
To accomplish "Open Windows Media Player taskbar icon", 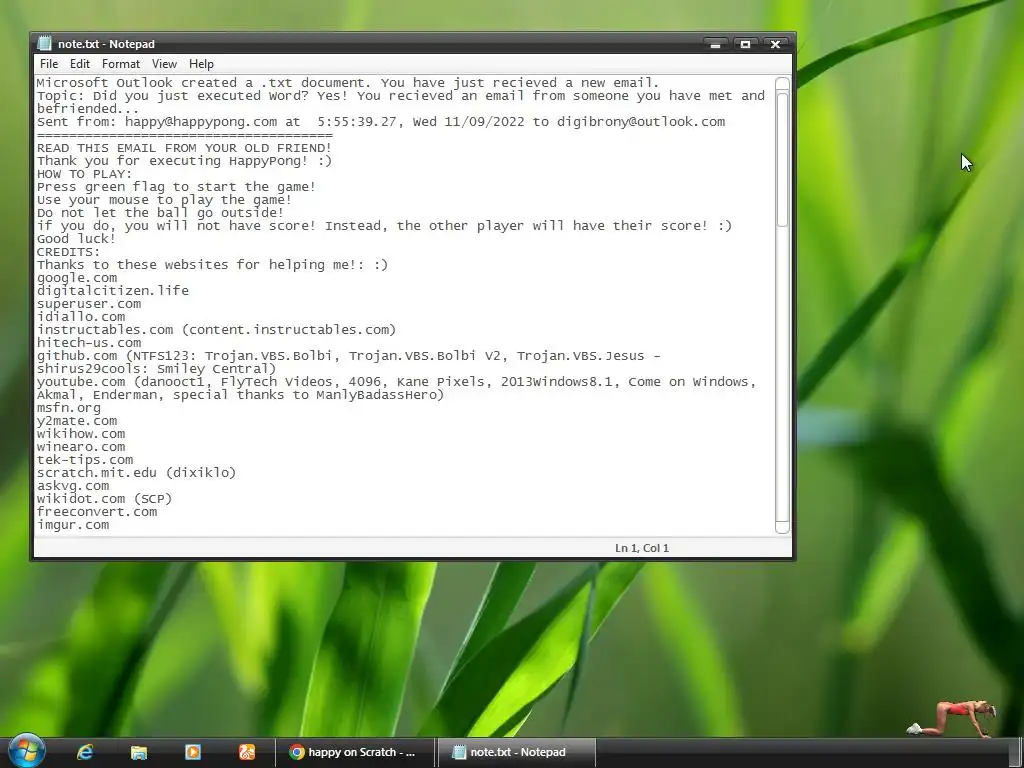I will pos(193,752).
